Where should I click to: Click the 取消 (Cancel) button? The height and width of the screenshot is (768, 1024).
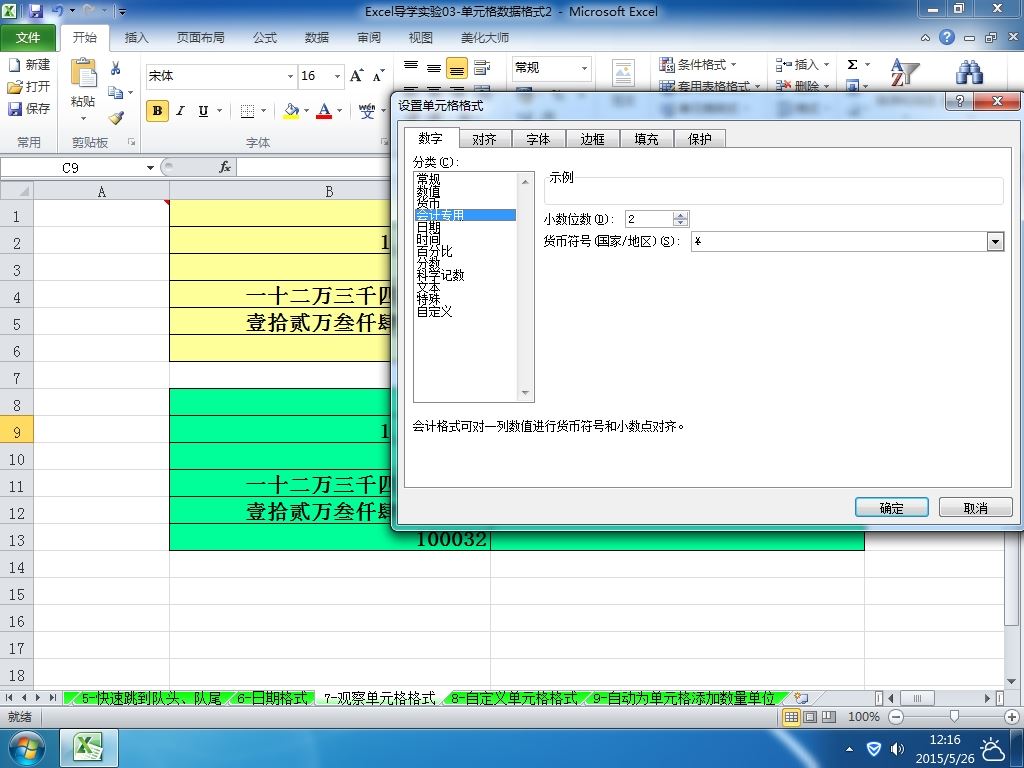coord(976,507)
